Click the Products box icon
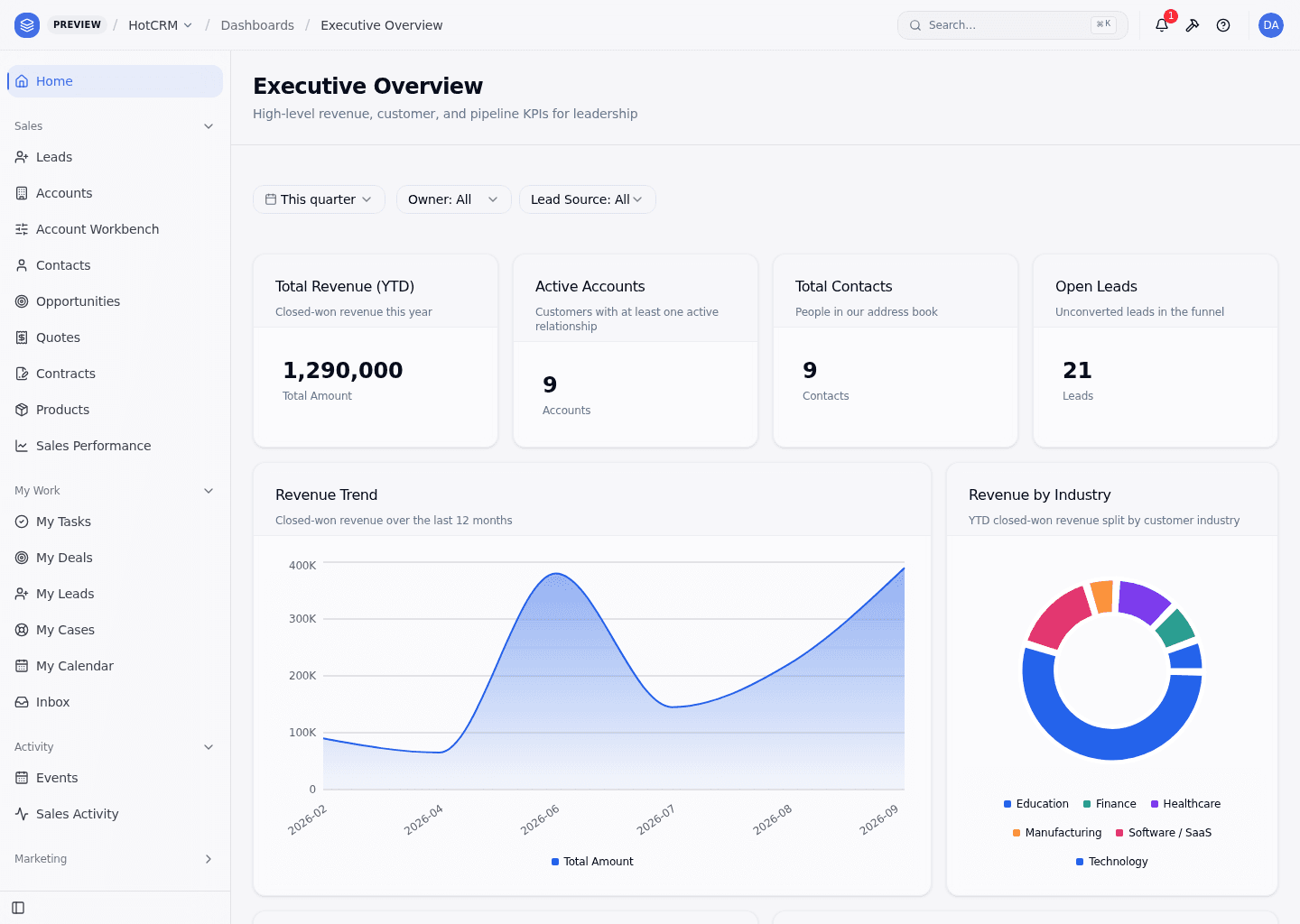 tap(22, 410)
